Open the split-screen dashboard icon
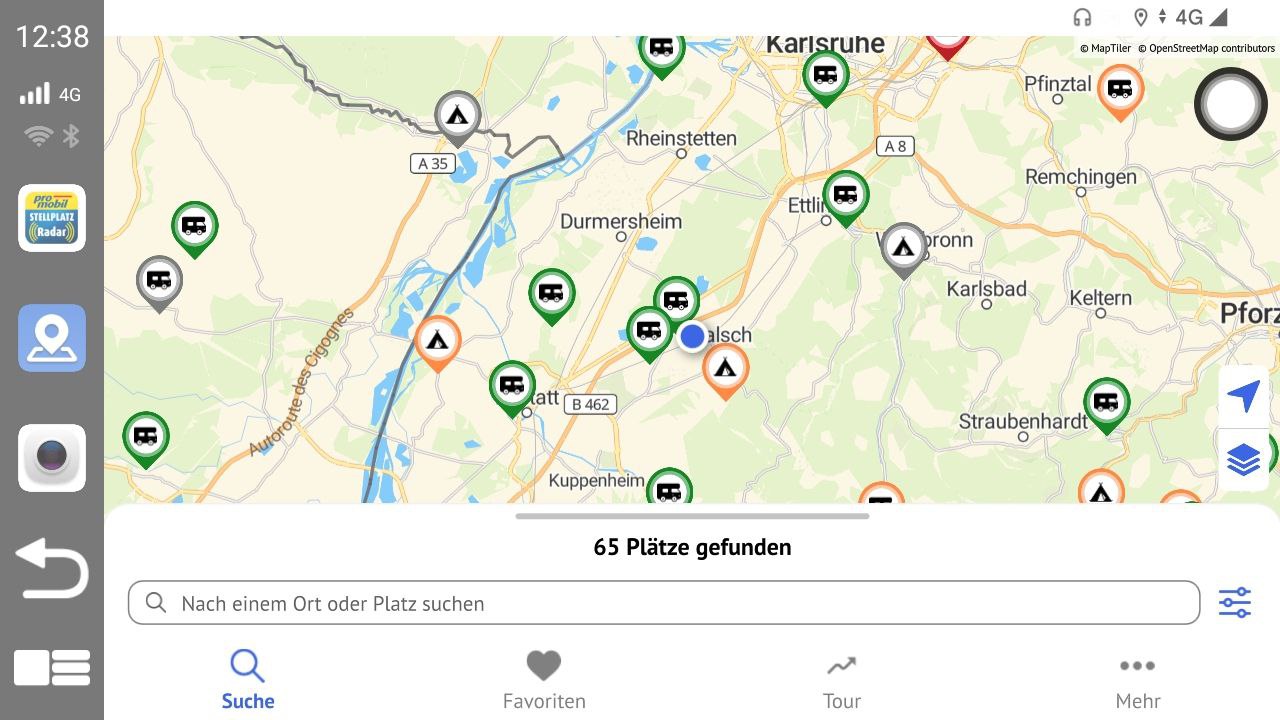This screenshot has height=720, width=1280. (52, 667)
